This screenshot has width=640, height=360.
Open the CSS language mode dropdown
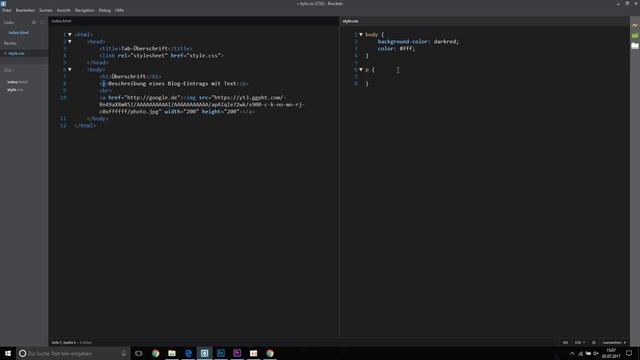(580, 342)
